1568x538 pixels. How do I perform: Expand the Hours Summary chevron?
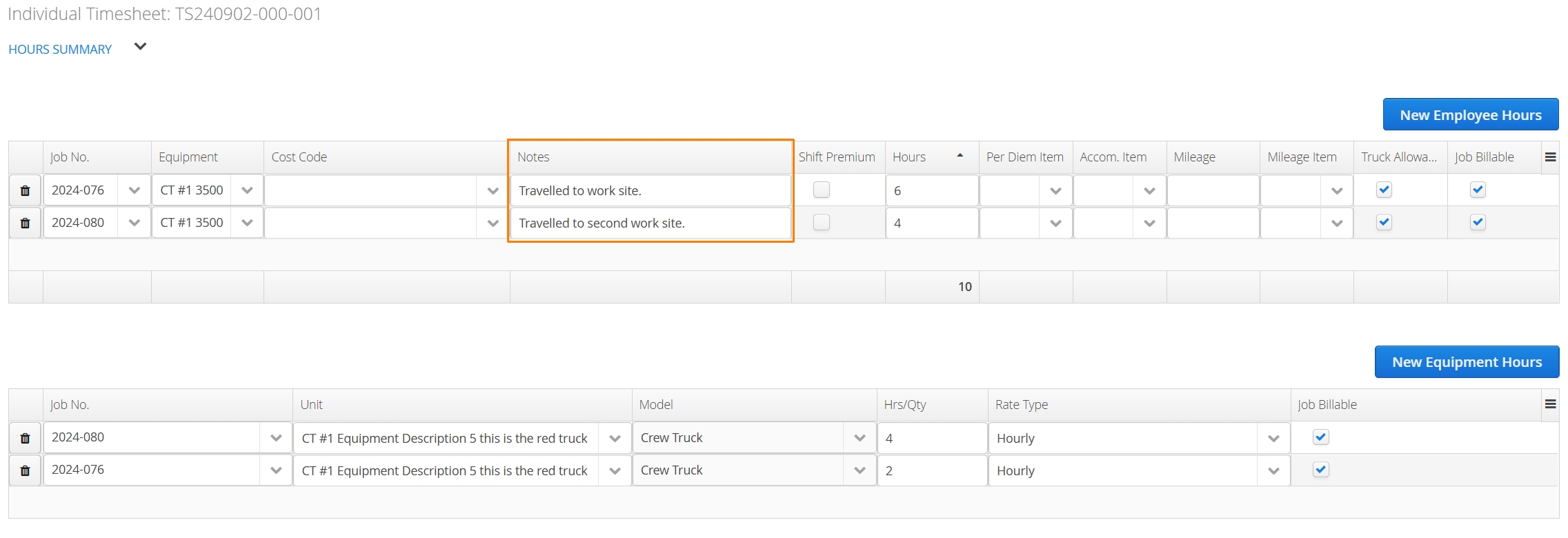[x=140, y=46]
